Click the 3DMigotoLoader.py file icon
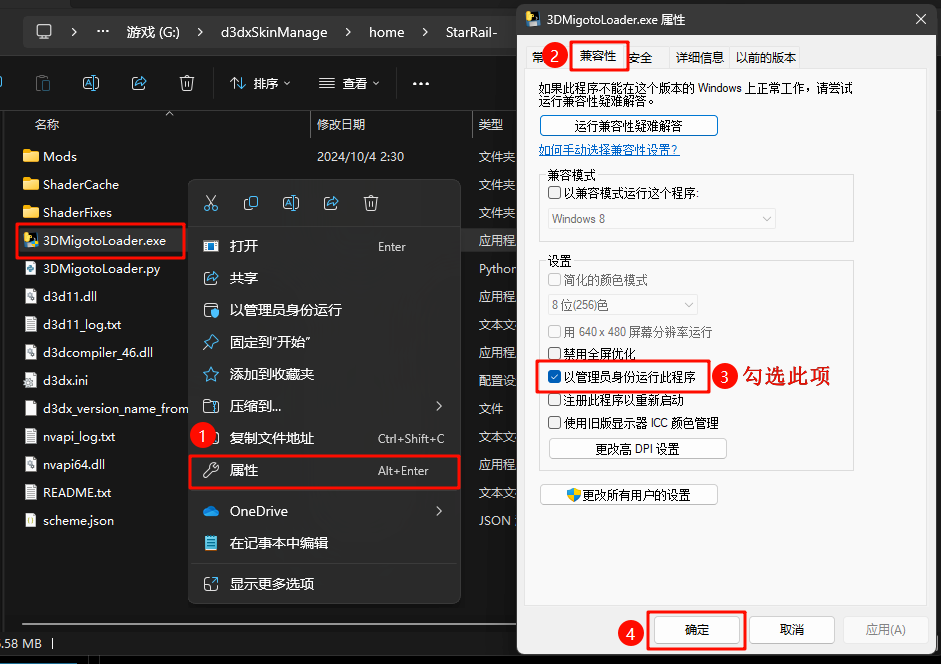The image size is (941, 664). pyautogui.click(x=31, y=268)
